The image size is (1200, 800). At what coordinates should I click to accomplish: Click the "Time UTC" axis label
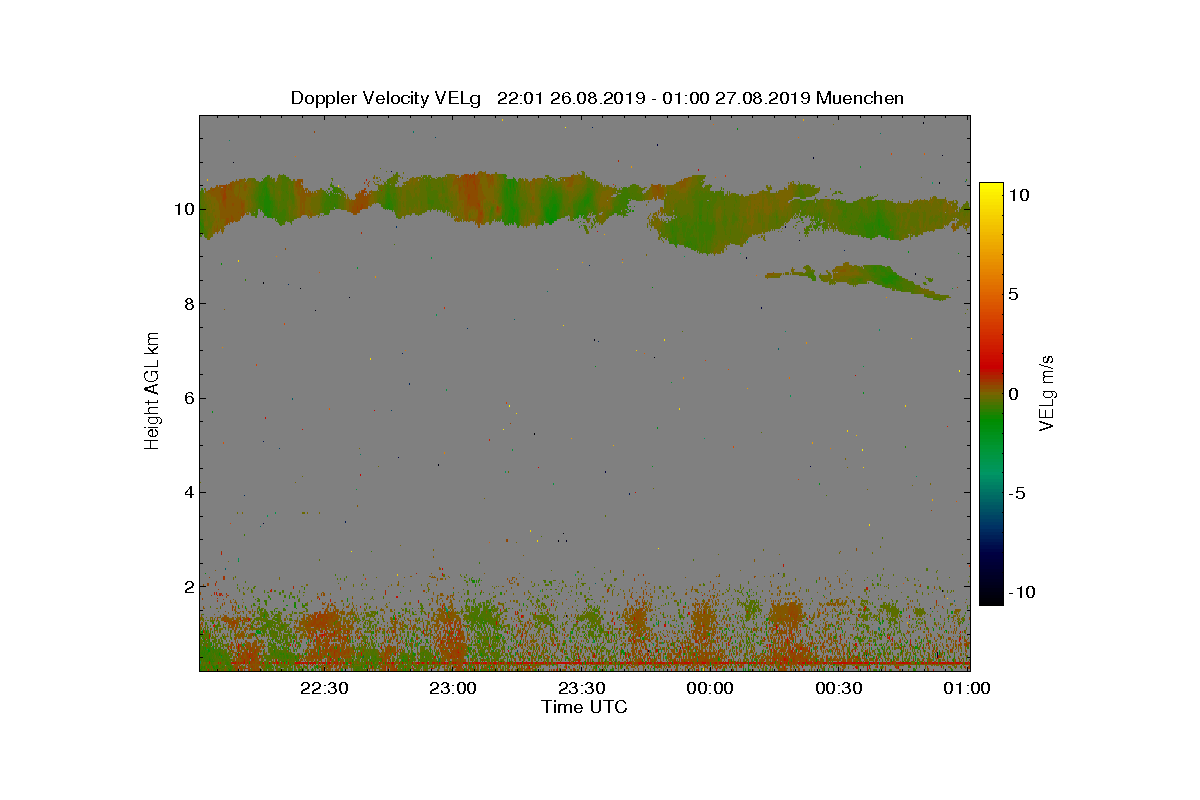tap(585, 707)
